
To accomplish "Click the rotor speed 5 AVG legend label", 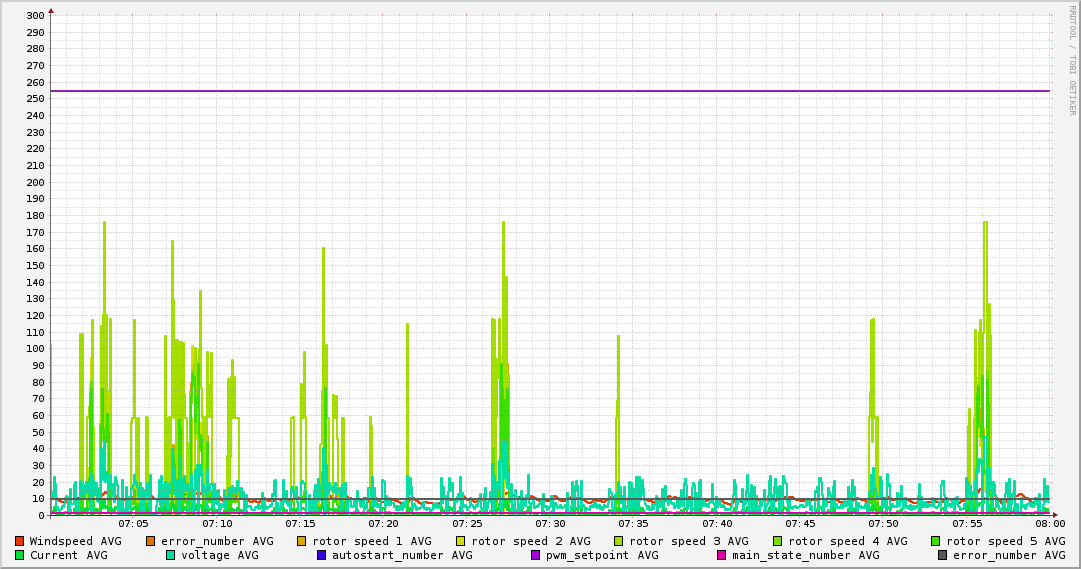I will 1005,541.
